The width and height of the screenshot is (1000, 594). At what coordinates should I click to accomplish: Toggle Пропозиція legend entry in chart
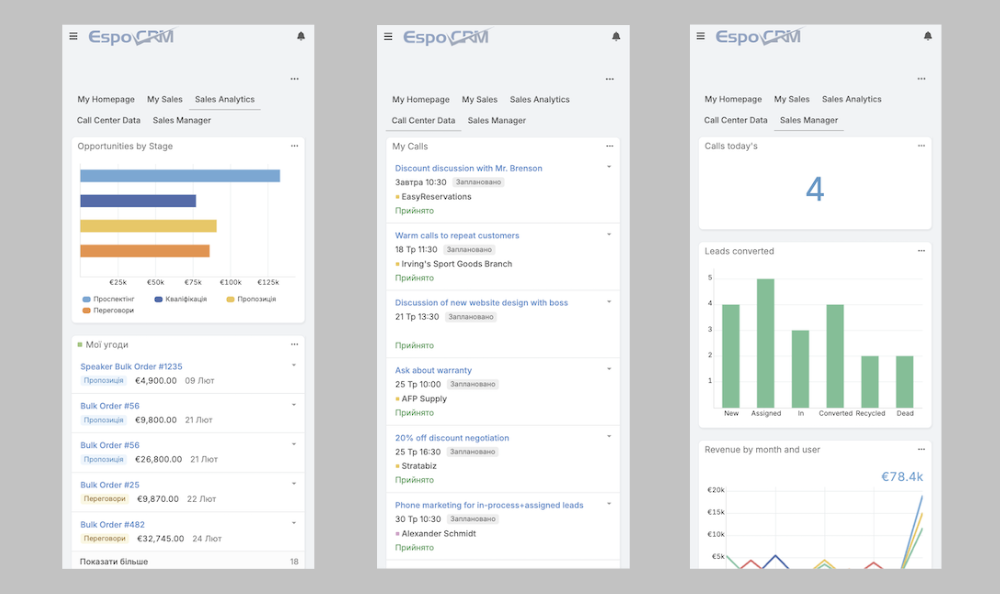[251, 299]
